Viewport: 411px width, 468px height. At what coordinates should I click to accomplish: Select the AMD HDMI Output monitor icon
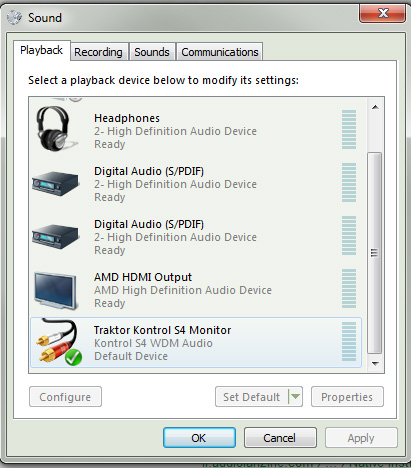56,291
